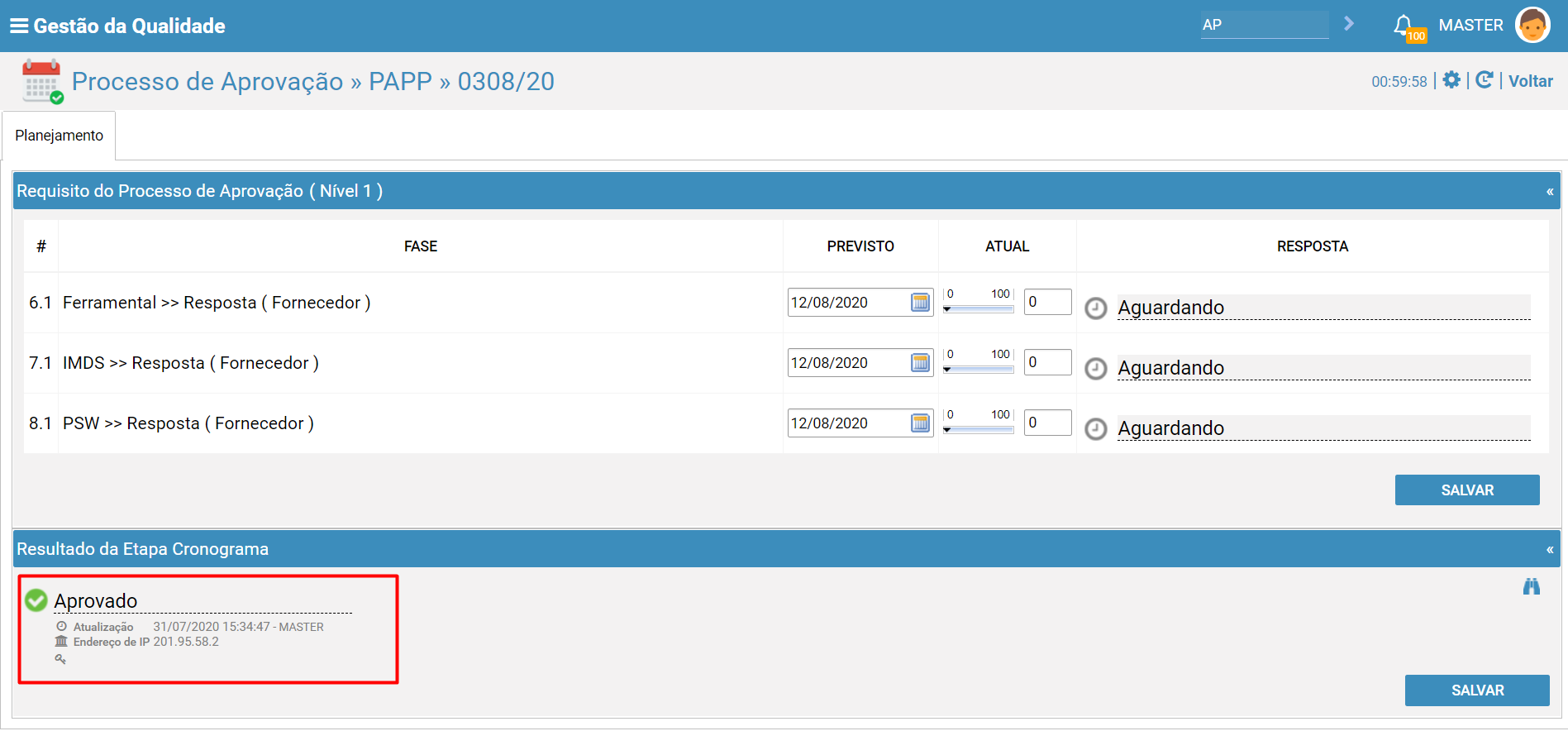This screenshot has height=731, width=1568.
Task: Adjust the progress slider for PSW row
Action: click(979, 429)
